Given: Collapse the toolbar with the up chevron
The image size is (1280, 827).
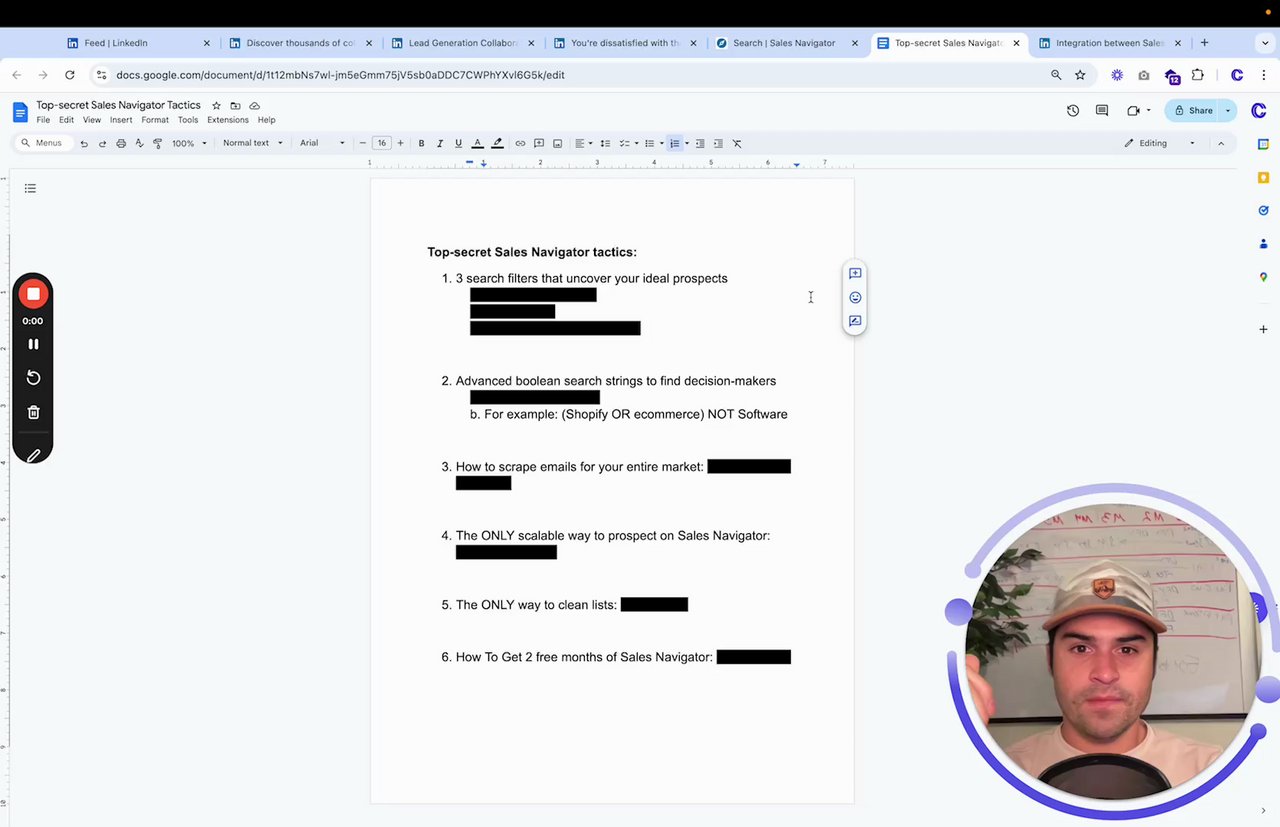Looking at the screenshot, I should pos(1221,143).
